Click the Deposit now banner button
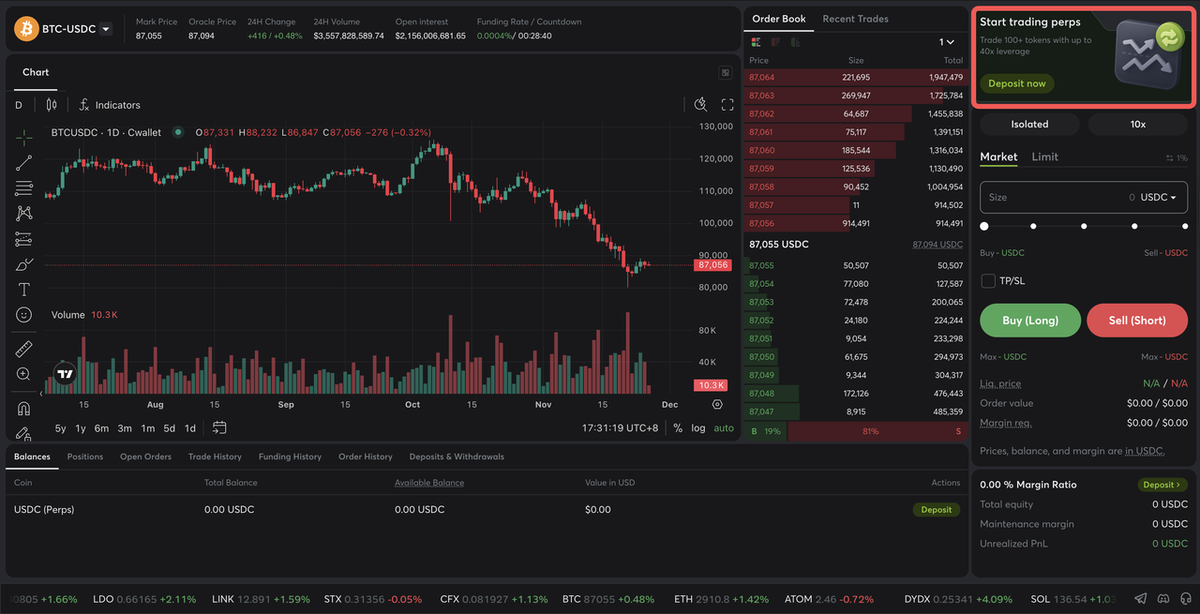 click(x=1017, y=84)
